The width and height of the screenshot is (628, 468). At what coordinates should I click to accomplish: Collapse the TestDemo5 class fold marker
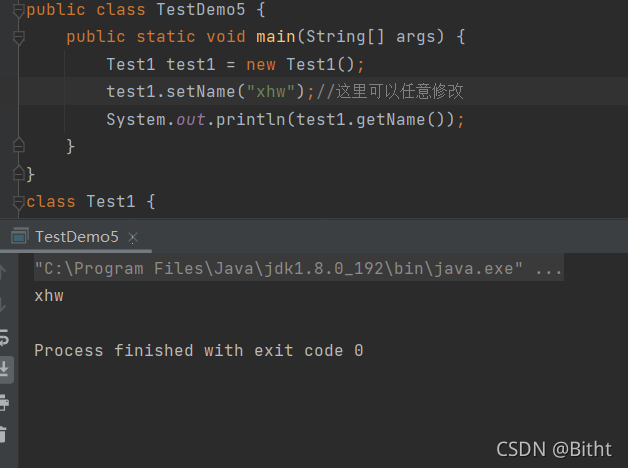click(x=18, y=11)
